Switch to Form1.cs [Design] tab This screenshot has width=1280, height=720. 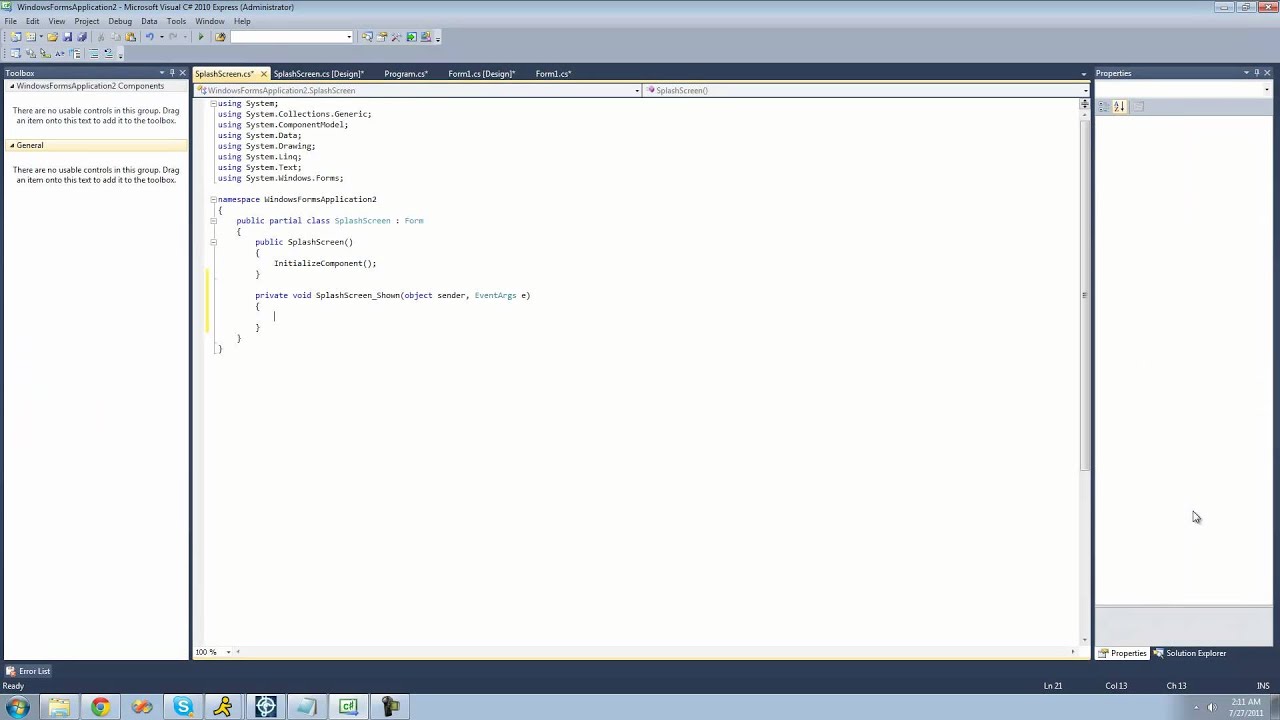[x=481, y=74]
